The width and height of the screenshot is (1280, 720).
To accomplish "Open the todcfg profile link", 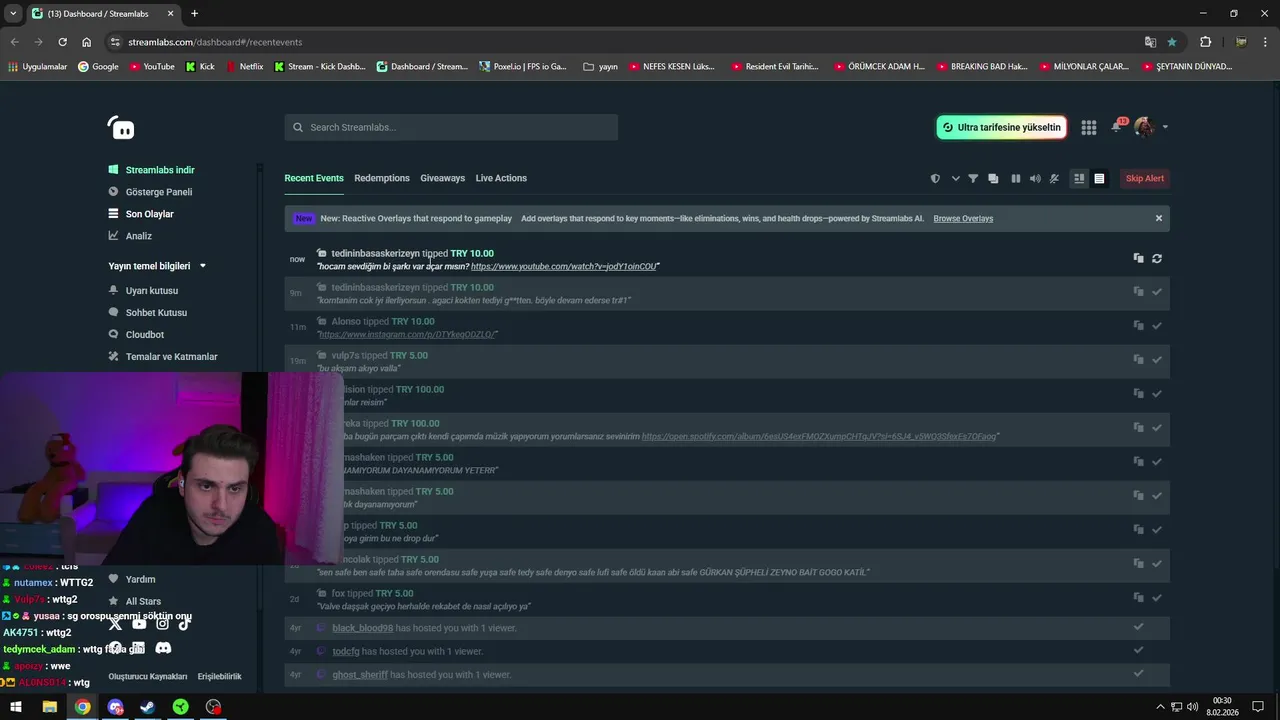I will click(x=345, y=651).
